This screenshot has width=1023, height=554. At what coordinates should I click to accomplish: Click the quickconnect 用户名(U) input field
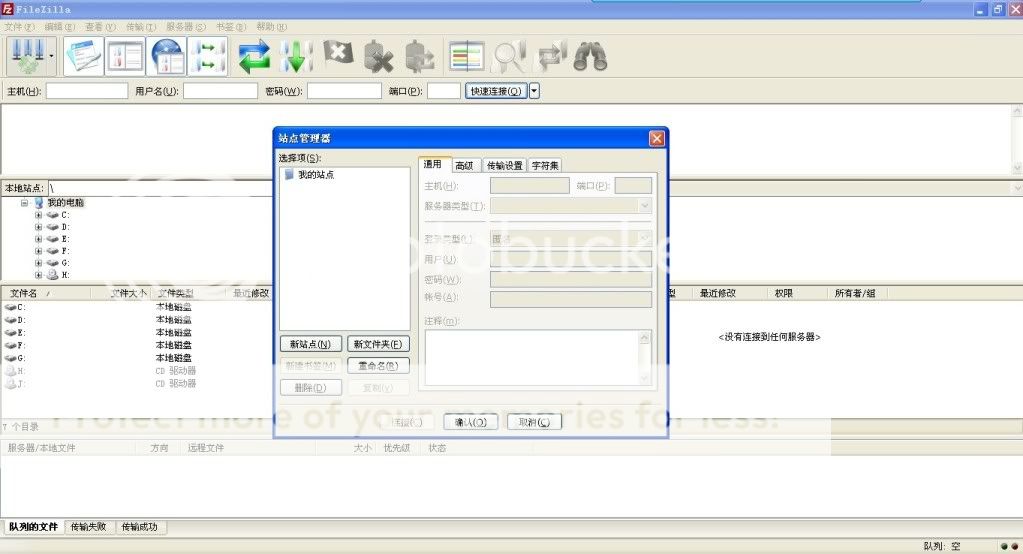pyautogui.click(x=221, y=91)
